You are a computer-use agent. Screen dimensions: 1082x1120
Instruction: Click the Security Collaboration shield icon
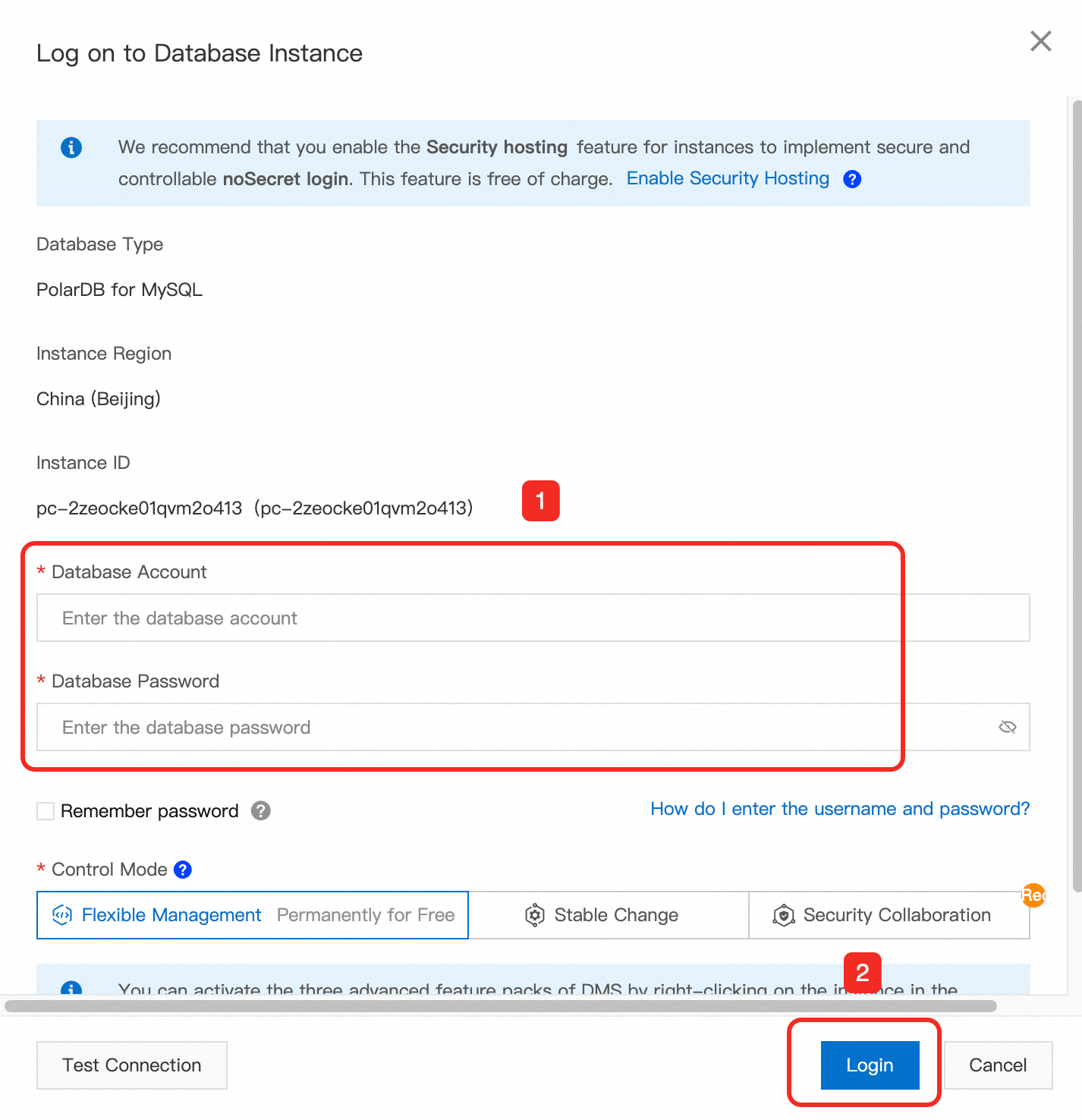[x=784, y=915]
